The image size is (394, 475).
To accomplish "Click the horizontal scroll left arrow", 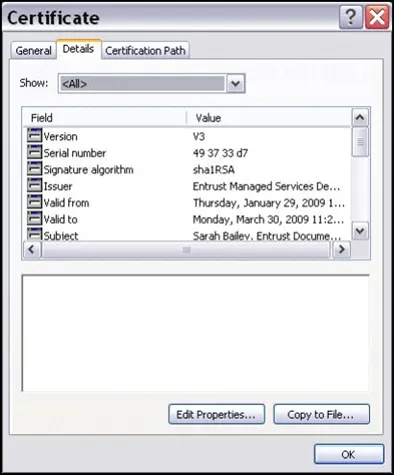I will point(32,249).
